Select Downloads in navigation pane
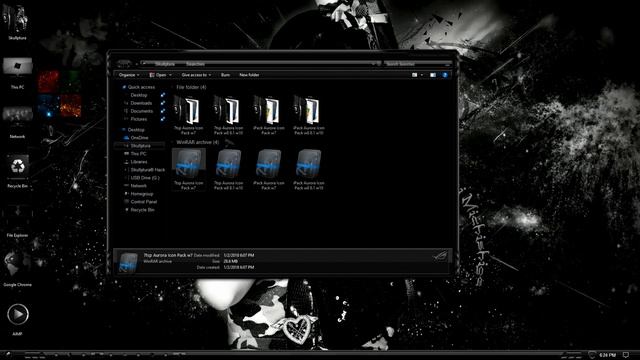Screen dimensions: 640x360 pyautogui.click(x=141, y=103)
